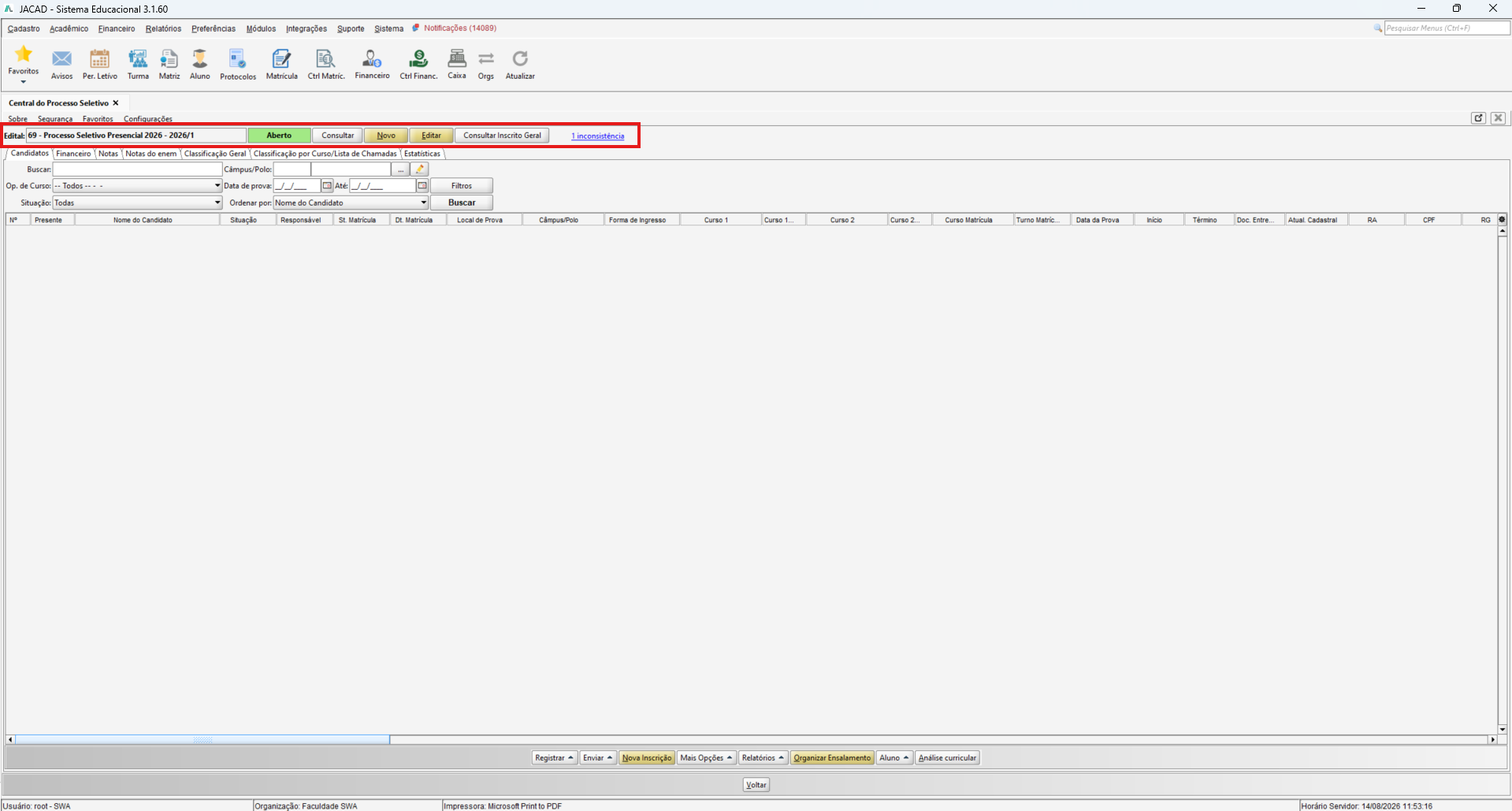
Task: Open the Registrar dropdown button
Action: [554, 758]
